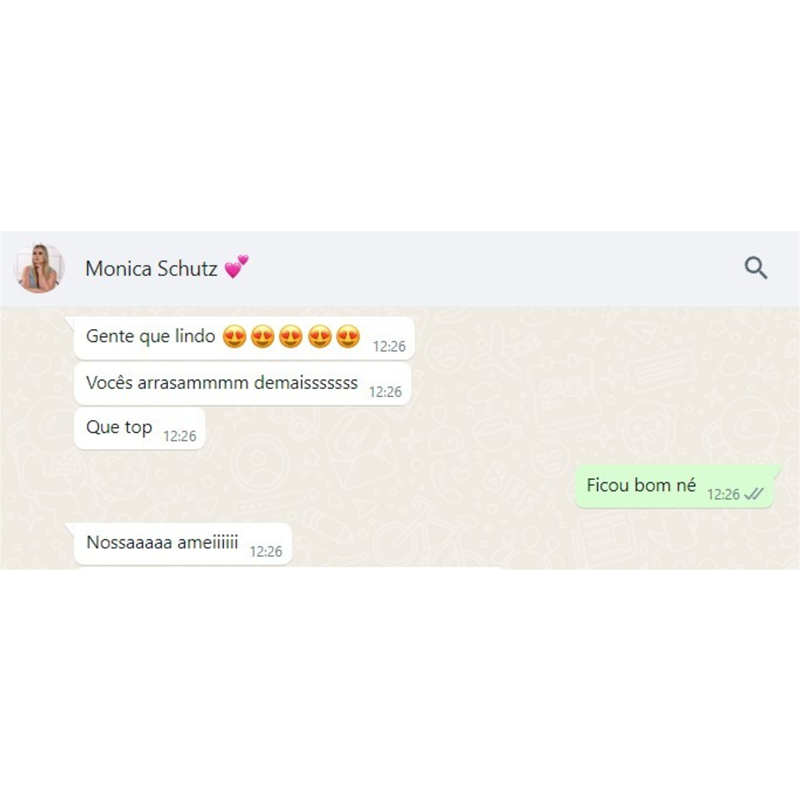Click the pink hearts emoji beside contact name
This screenshot has height=800, width=800.
click(x=237, y=266)
